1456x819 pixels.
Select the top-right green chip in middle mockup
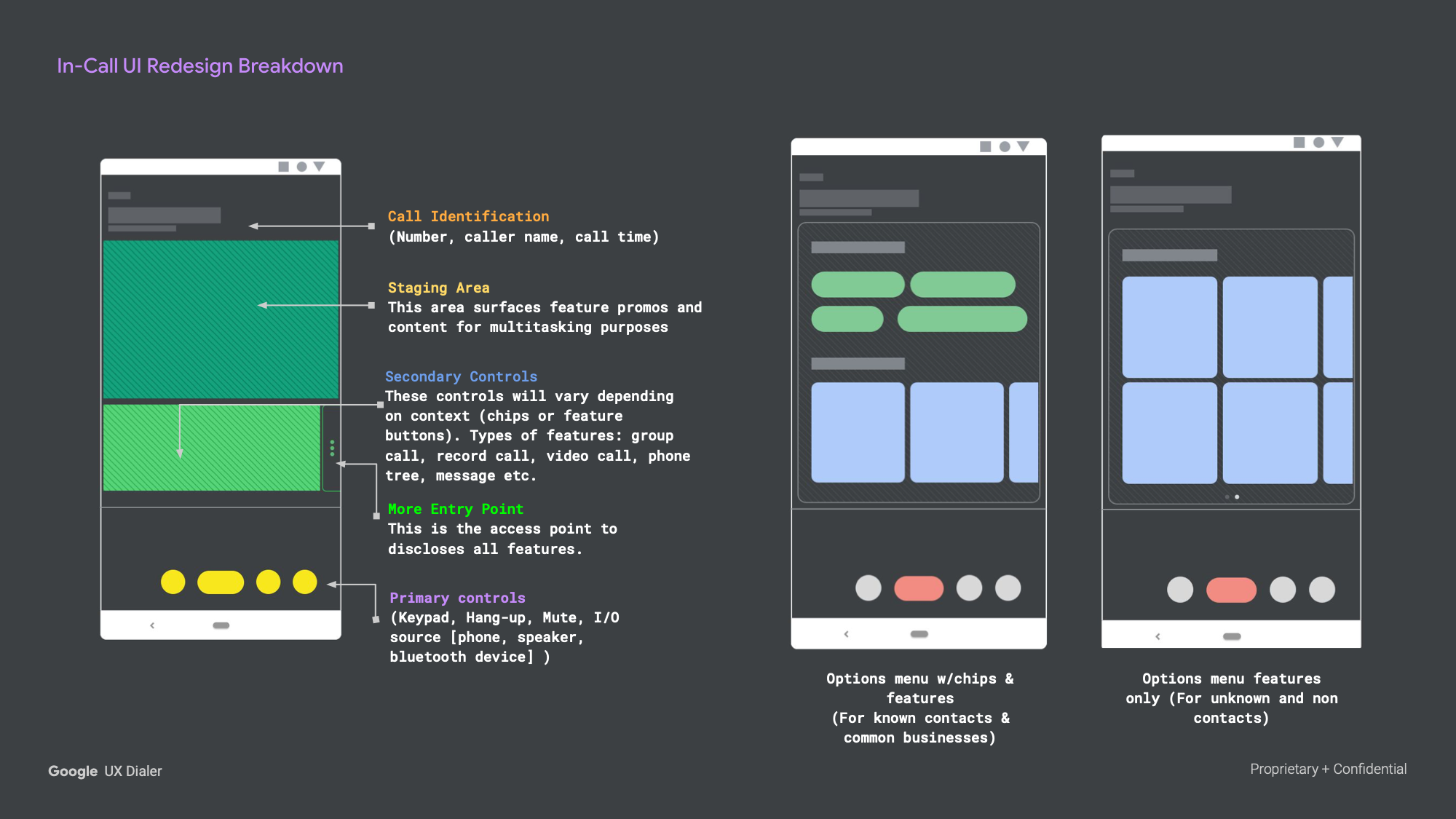(962, 284)
